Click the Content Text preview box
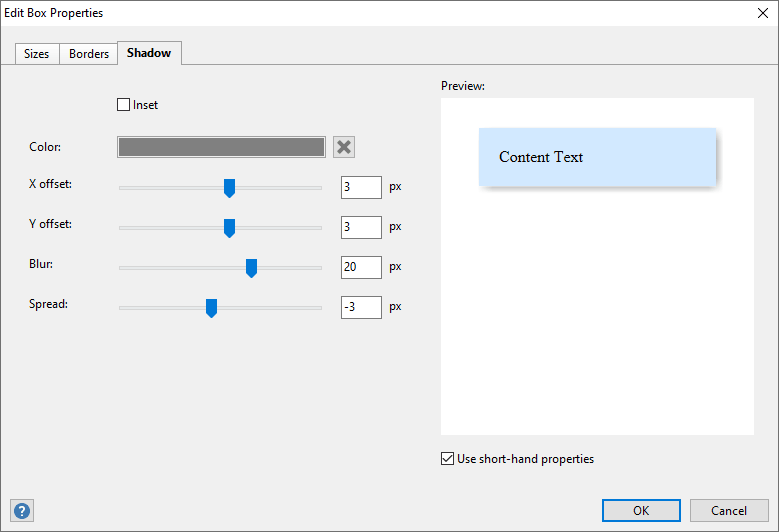 pos(597,157)
